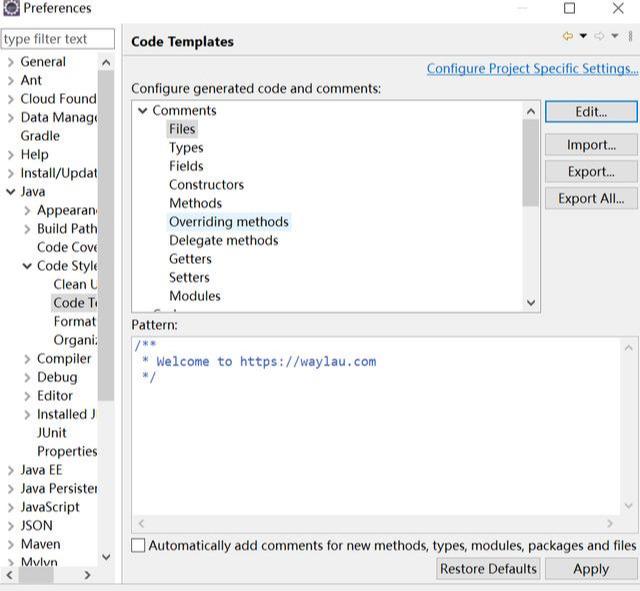Click the Eclipse Preferences window icon

pyautogui.click(x=11, y=8)
